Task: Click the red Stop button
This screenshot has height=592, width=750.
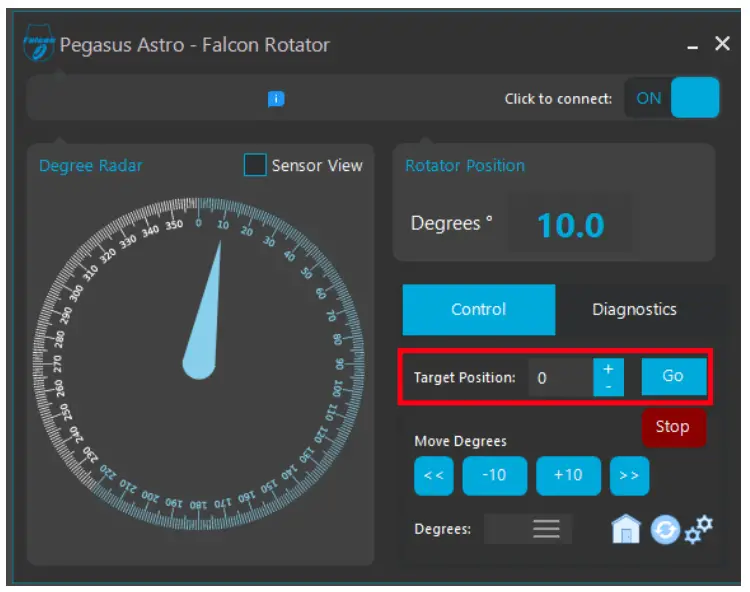Action: coord(673,427)
